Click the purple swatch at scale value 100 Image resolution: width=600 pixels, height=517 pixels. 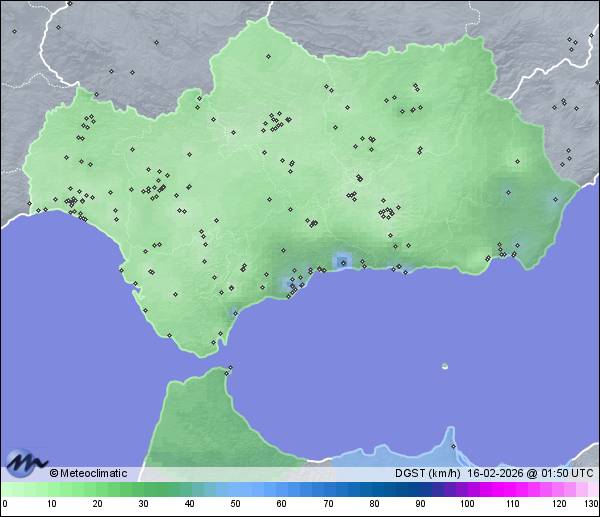point(466,490)
